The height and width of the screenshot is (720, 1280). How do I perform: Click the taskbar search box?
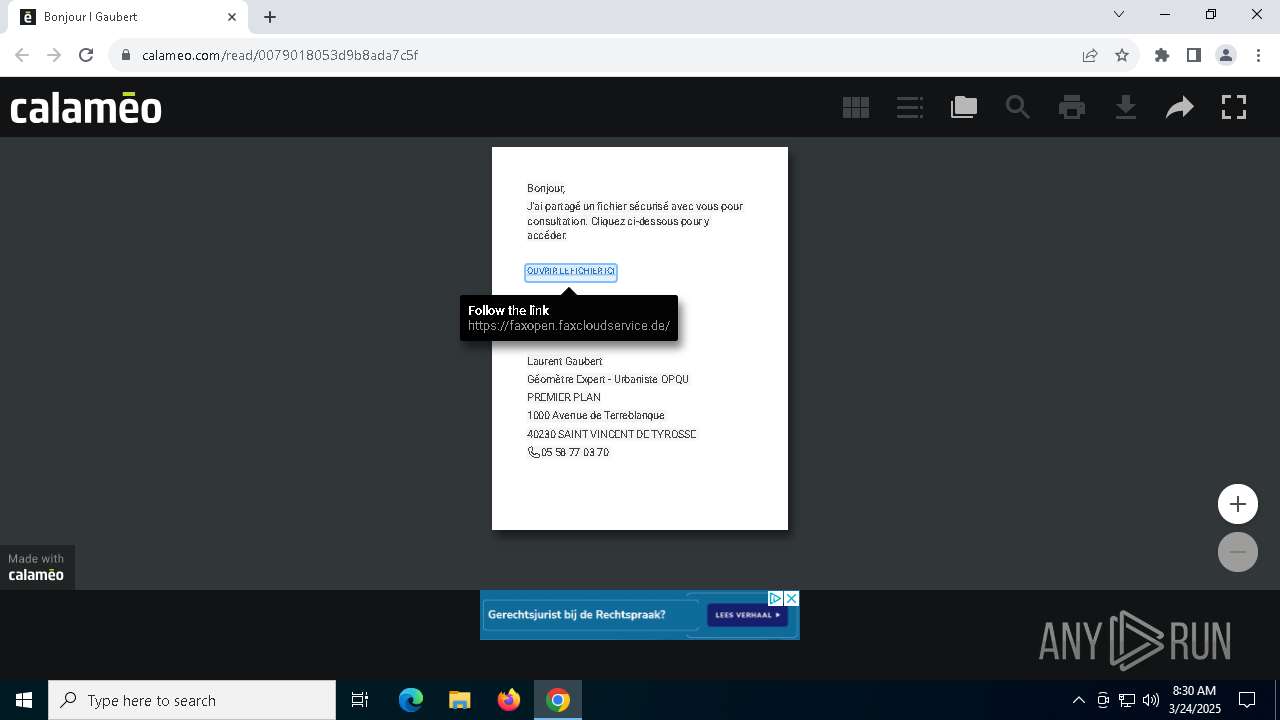click(x=192, y=700)
